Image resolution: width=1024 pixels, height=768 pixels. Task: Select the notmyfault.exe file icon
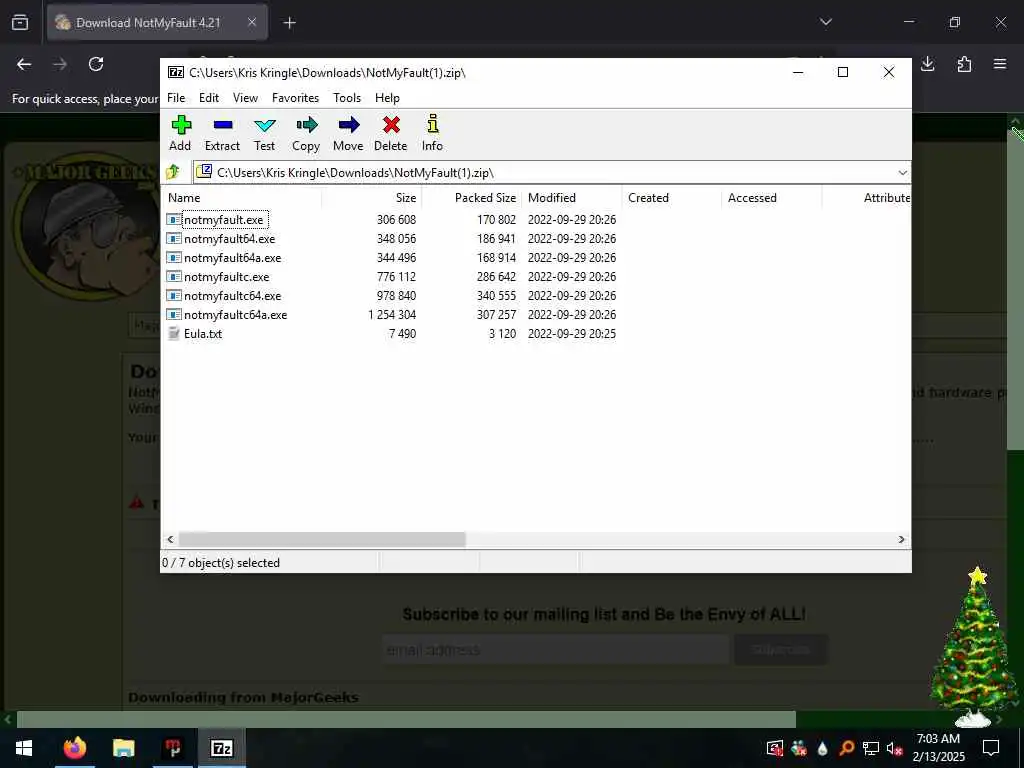click(x=174, y=219)
